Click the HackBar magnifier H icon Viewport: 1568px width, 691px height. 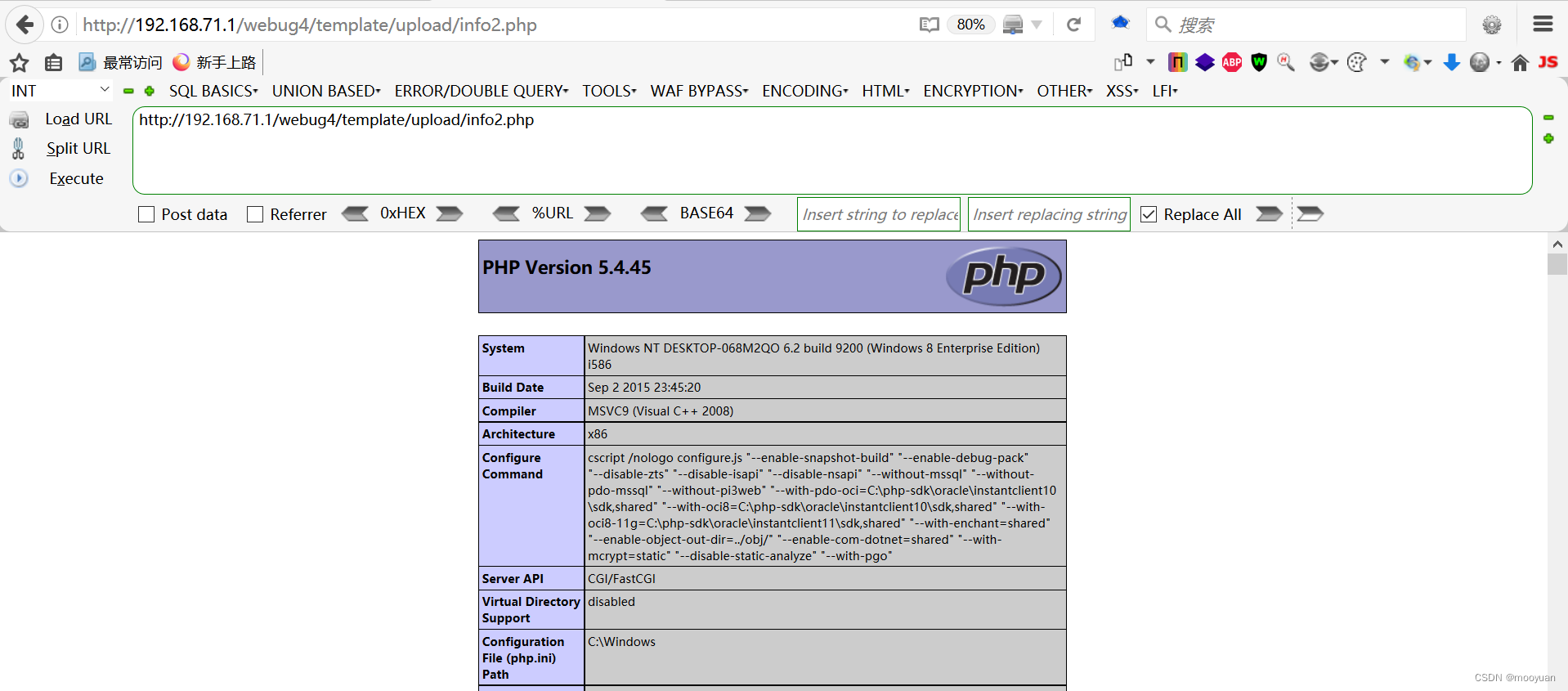click(x=1286, y=62)
